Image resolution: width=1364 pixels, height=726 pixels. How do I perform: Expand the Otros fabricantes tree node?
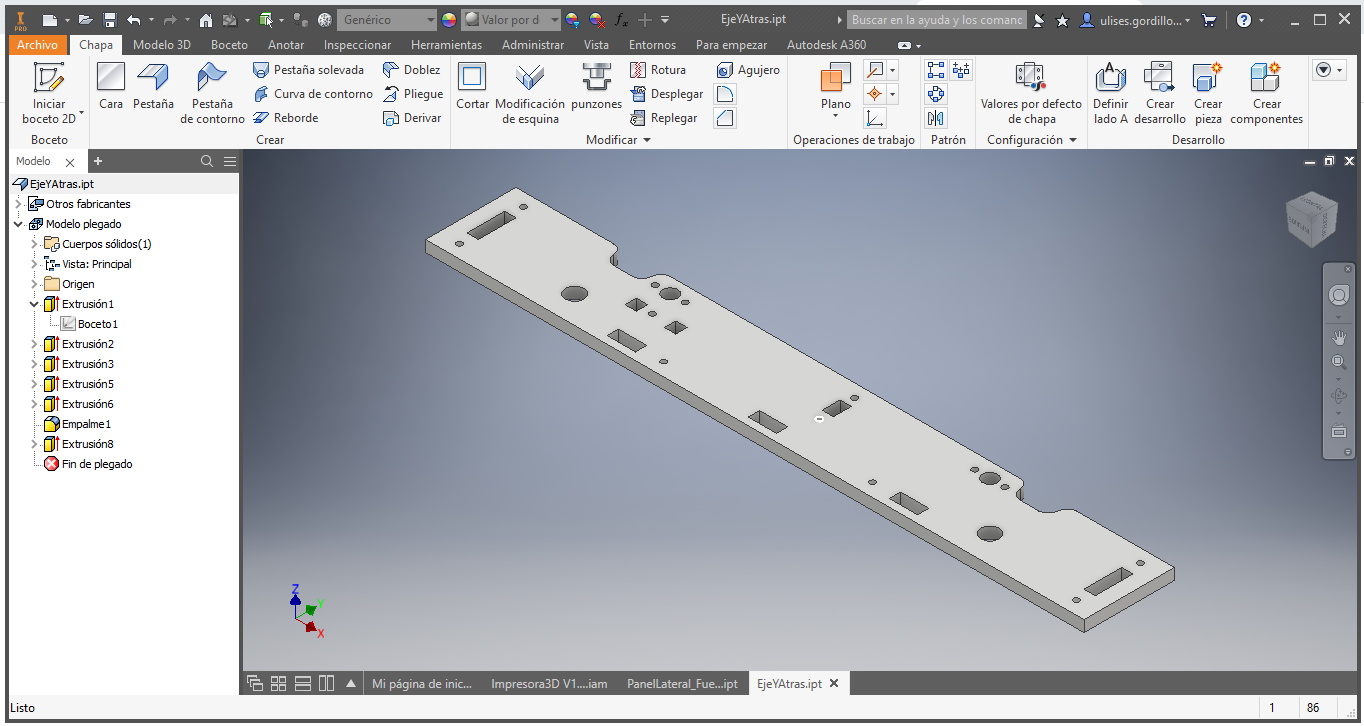tap(19, 204)
